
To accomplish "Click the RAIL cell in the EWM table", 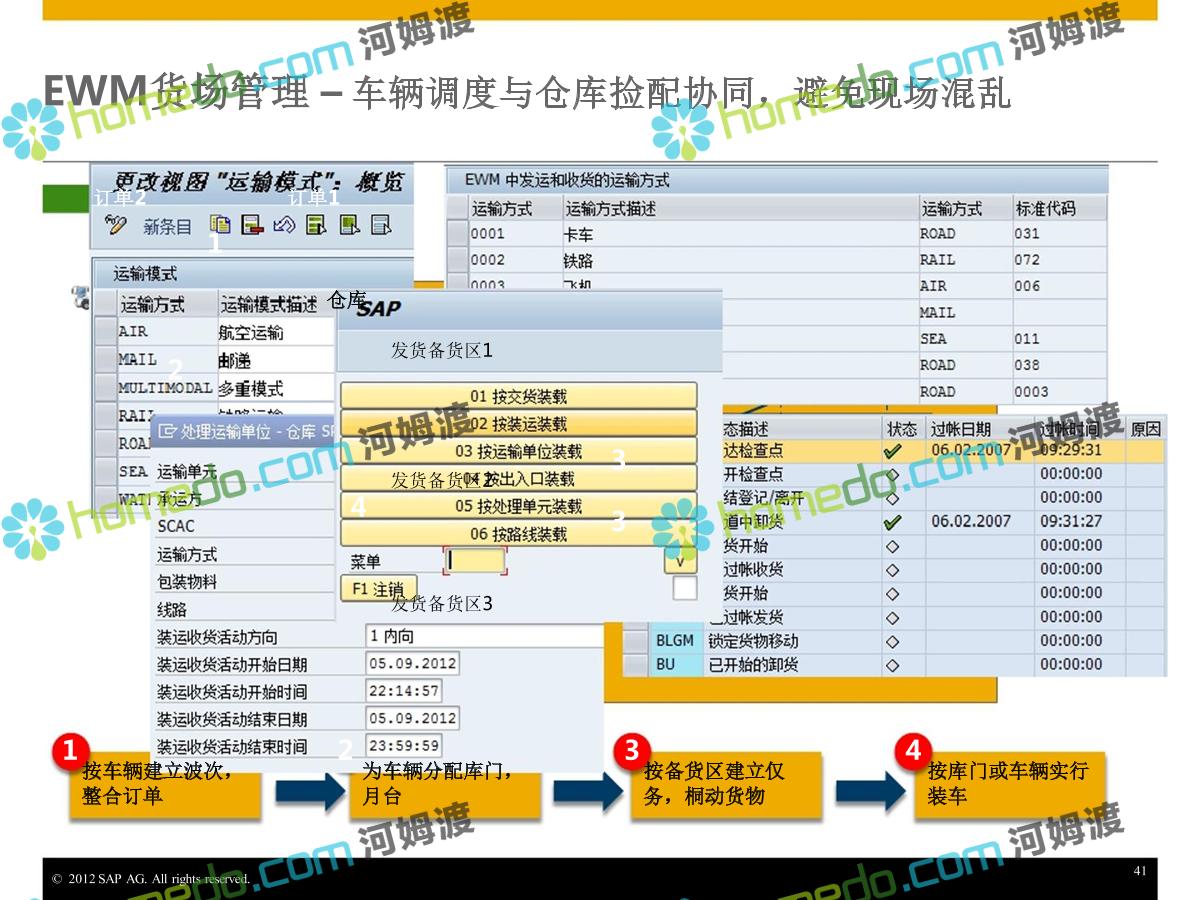I will point(964,260).
